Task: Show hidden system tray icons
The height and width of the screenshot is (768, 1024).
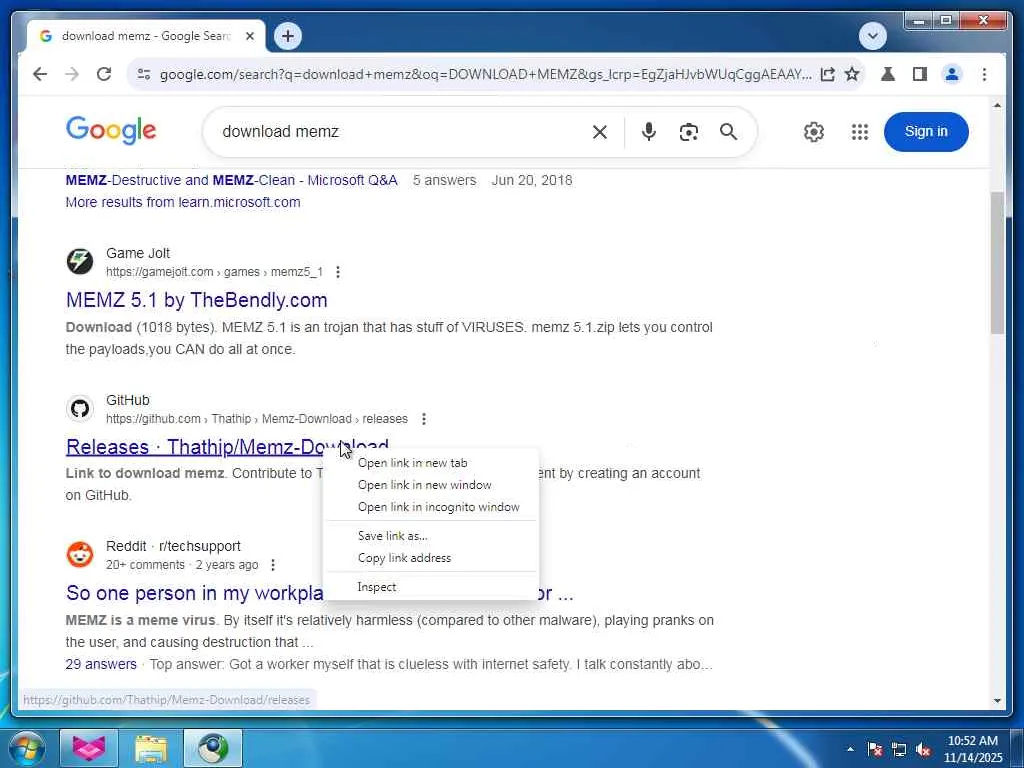Action: 850,749
